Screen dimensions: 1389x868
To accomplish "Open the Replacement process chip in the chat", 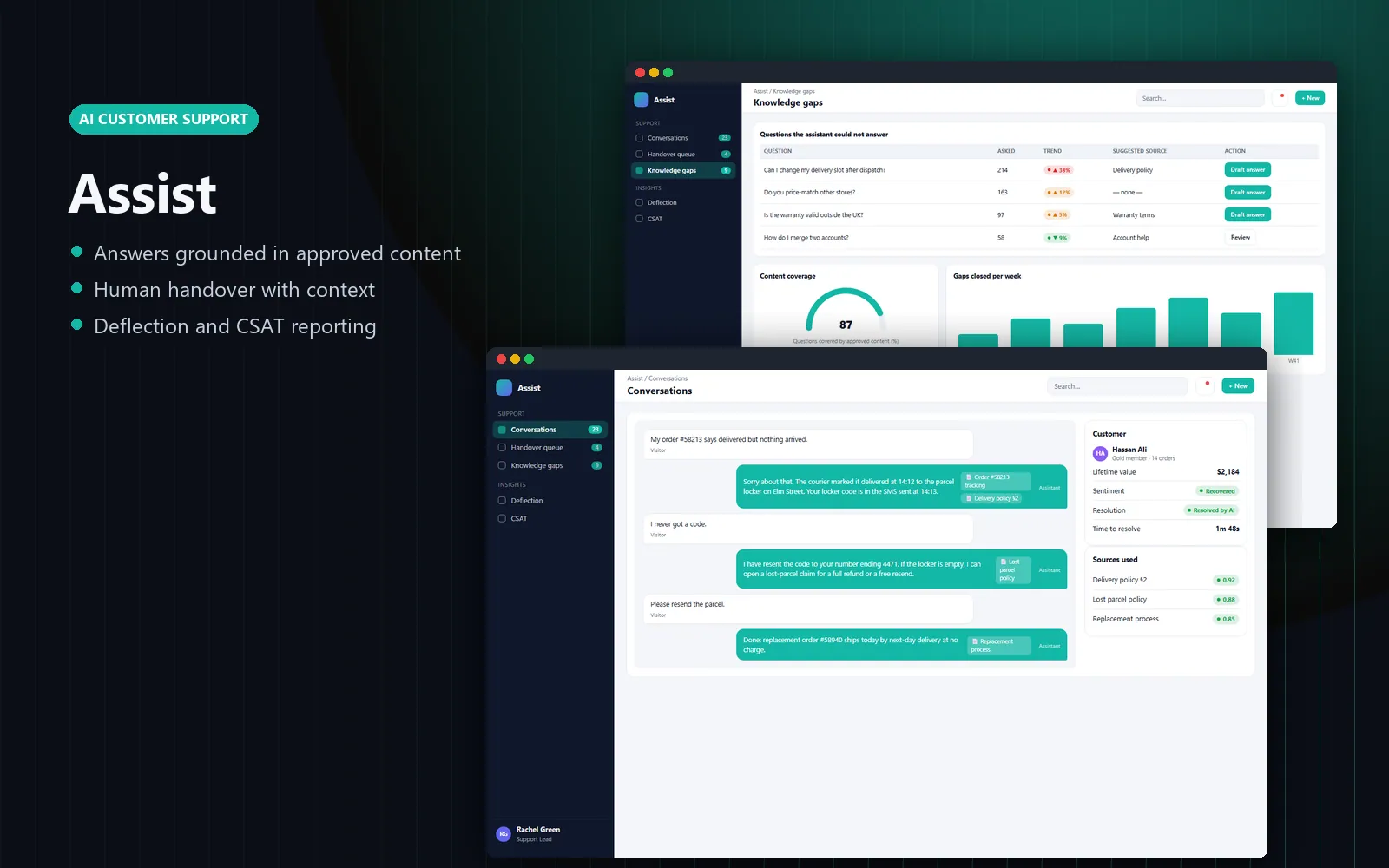I will tap(999, 646).
